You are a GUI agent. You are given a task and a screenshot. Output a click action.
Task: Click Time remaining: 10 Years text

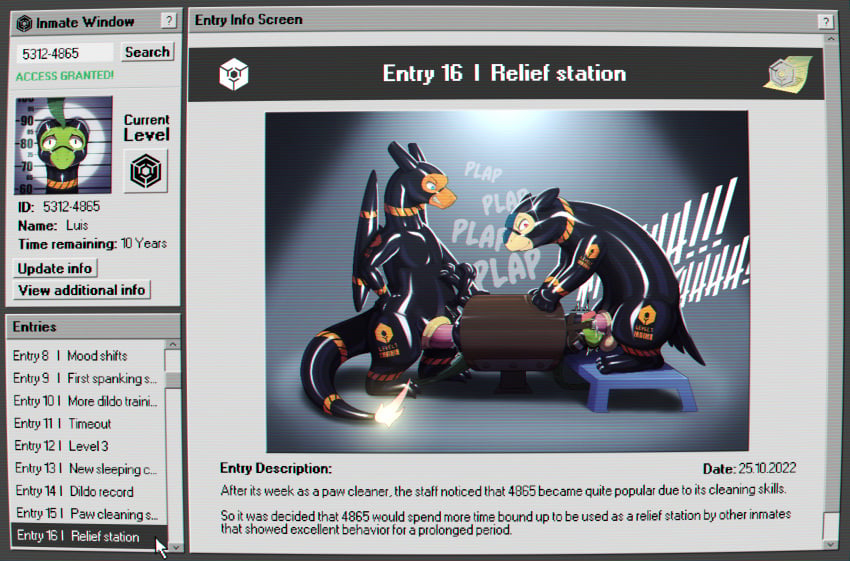tap(93, 244)
